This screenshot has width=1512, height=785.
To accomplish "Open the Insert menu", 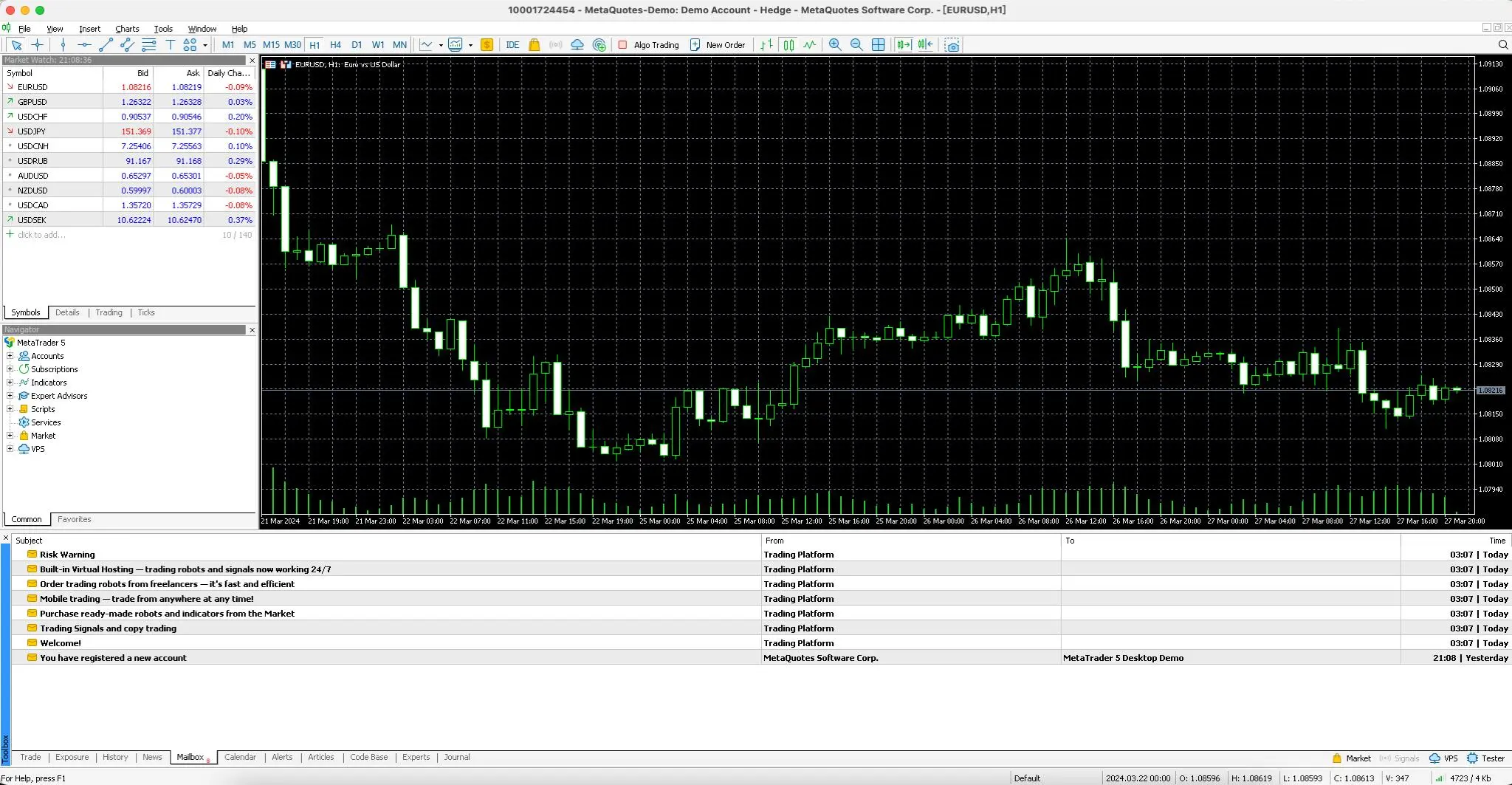I will coord(89,29).
